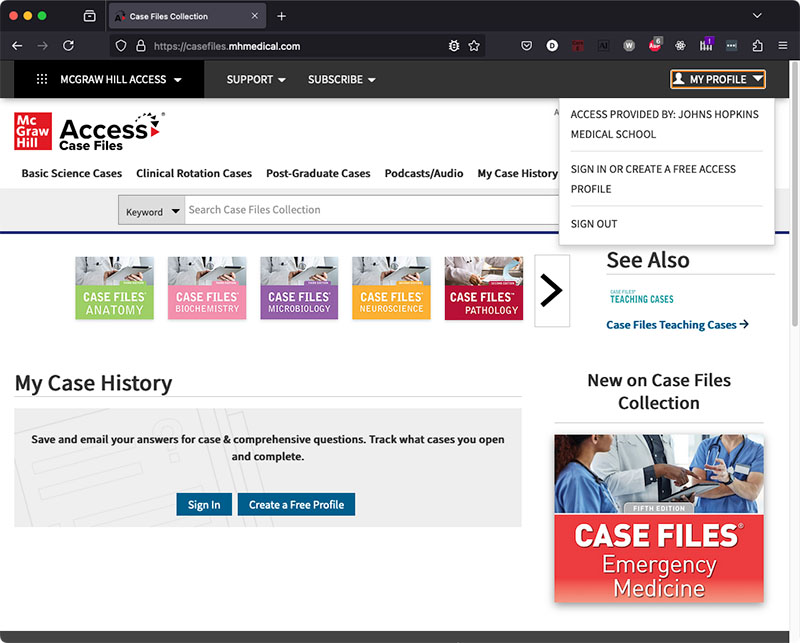The width and height of the screenshot is (800, 643).
Task: Open the Case Files Pathology book cover
Action: 484,288
